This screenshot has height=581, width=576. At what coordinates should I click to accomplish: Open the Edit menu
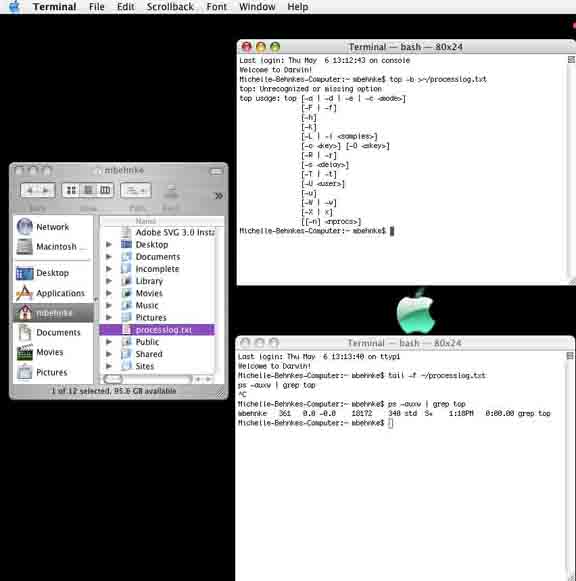click(x=126, y=7)
